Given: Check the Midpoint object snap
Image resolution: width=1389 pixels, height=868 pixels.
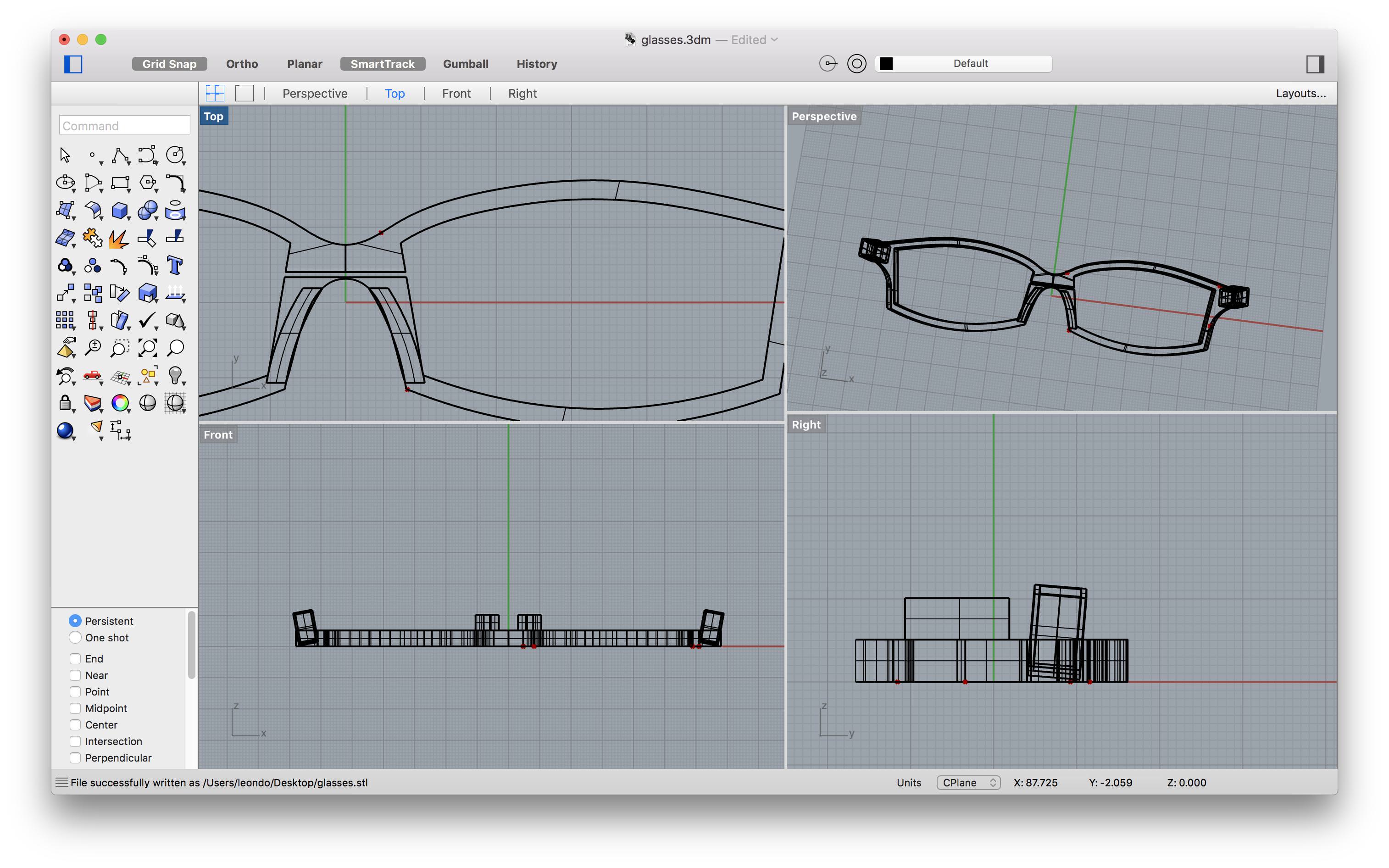Looking at the screenshot, I should coord(75,708).
